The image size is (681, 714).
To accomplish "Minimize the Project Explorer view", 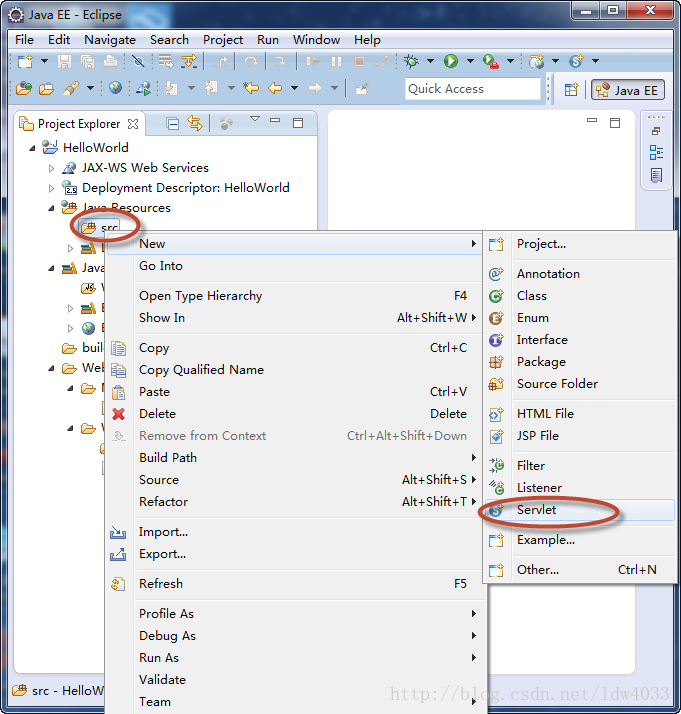I will point(275,120).
